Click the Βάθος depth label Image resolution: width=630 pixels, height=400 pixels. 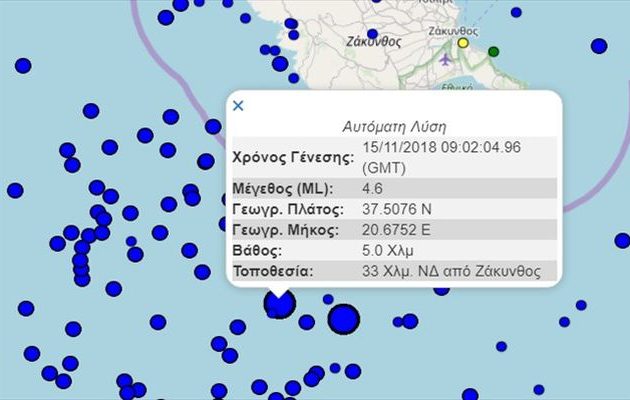[257, 251]
